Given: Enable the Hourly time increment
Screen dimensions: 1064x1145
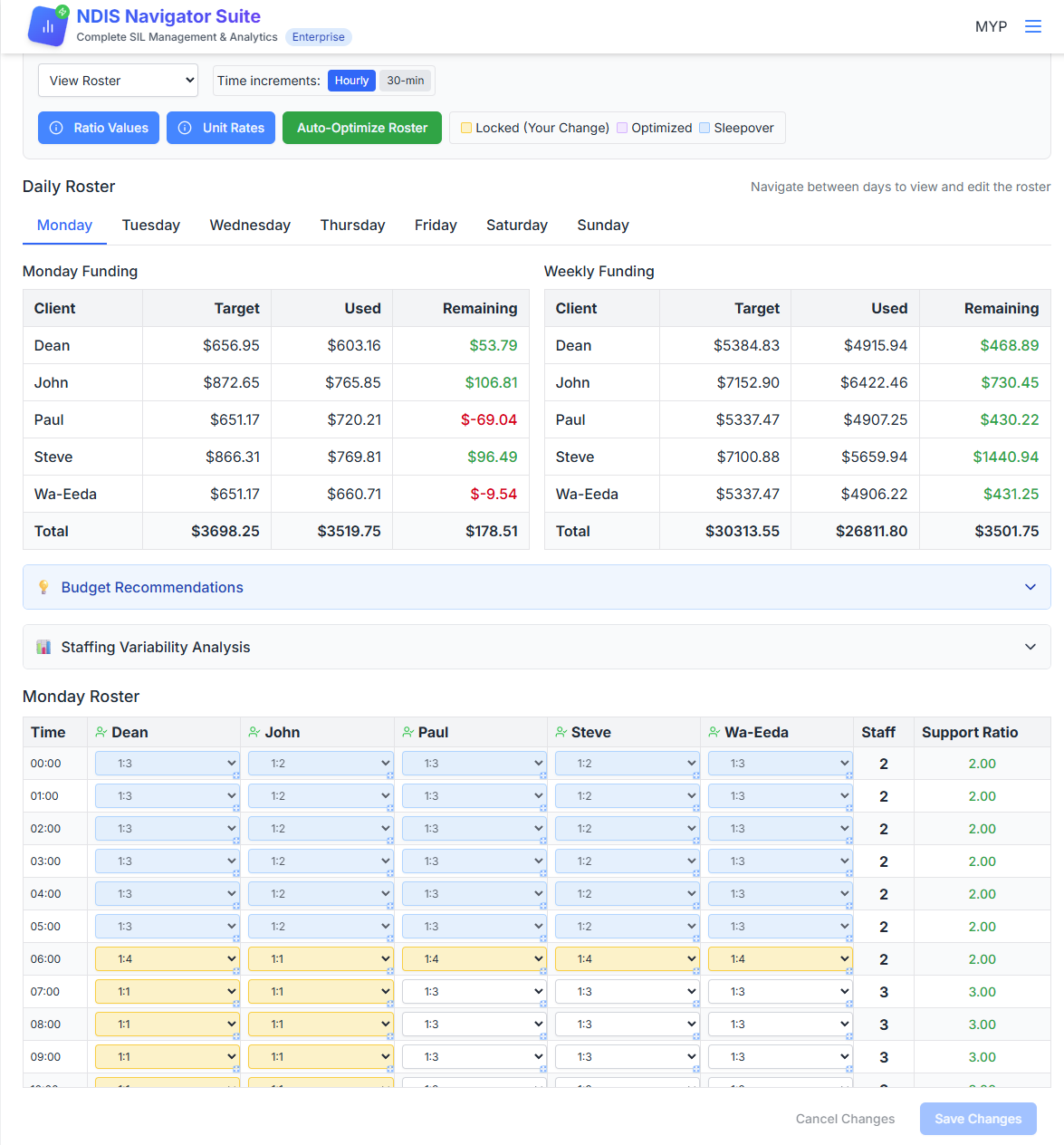Looking at the screenshot, I should [x=351, y=80].
